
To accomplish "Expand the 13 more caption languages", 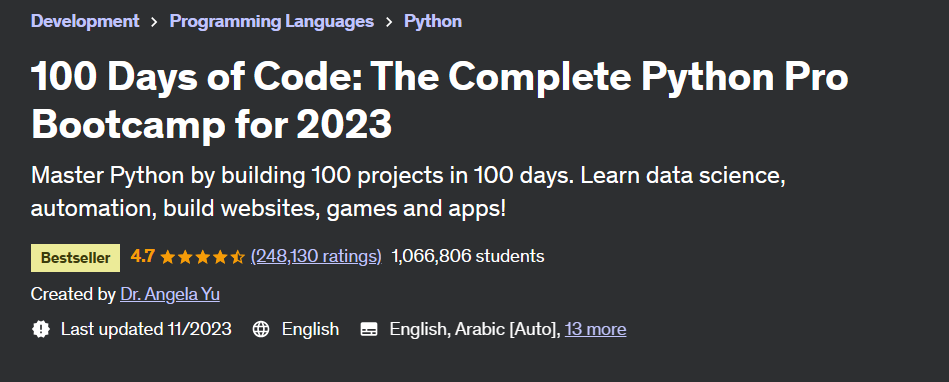I will pos(596,329).
